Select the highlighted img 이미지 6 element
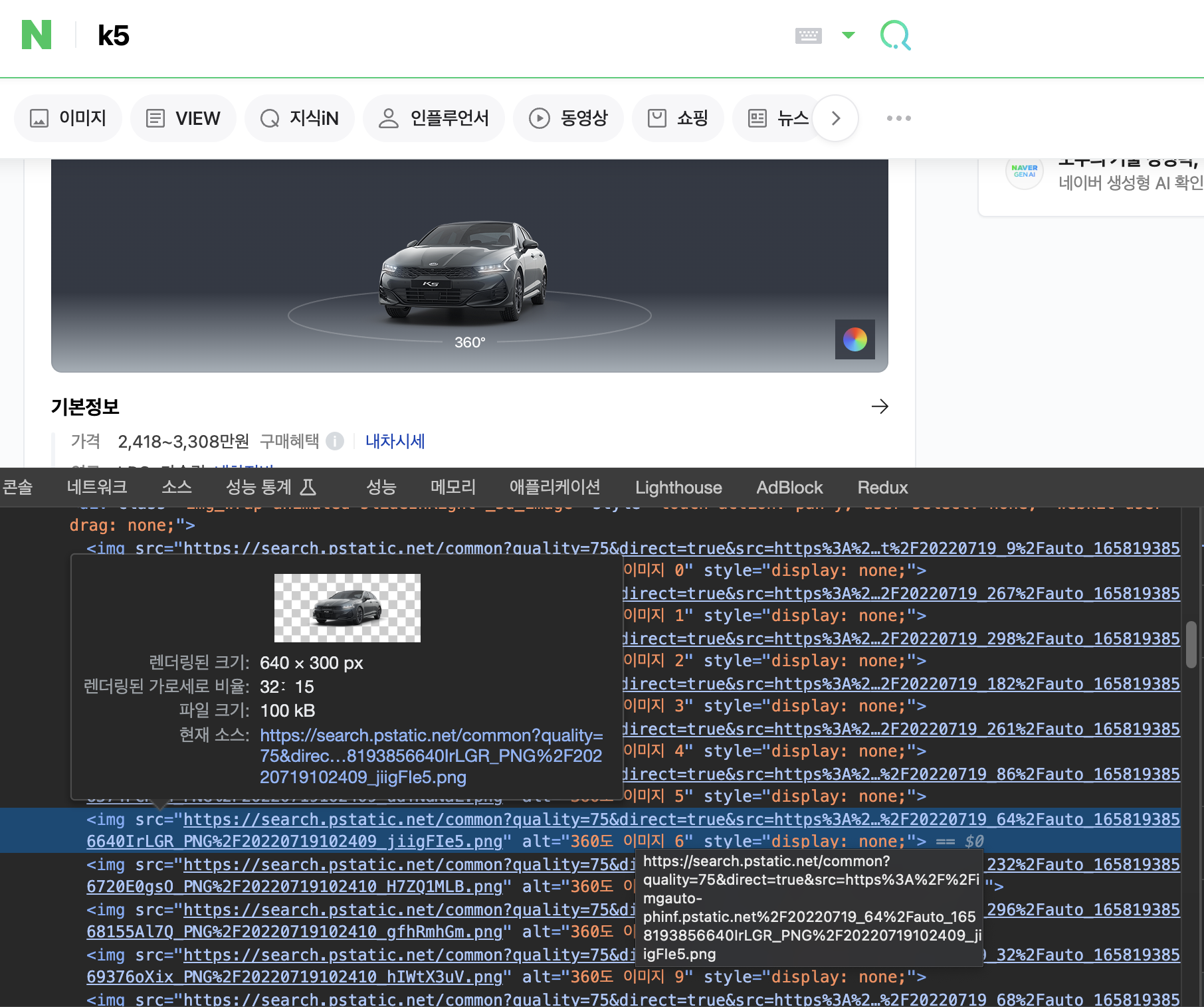1204x1007 pixels. (590, 830)
